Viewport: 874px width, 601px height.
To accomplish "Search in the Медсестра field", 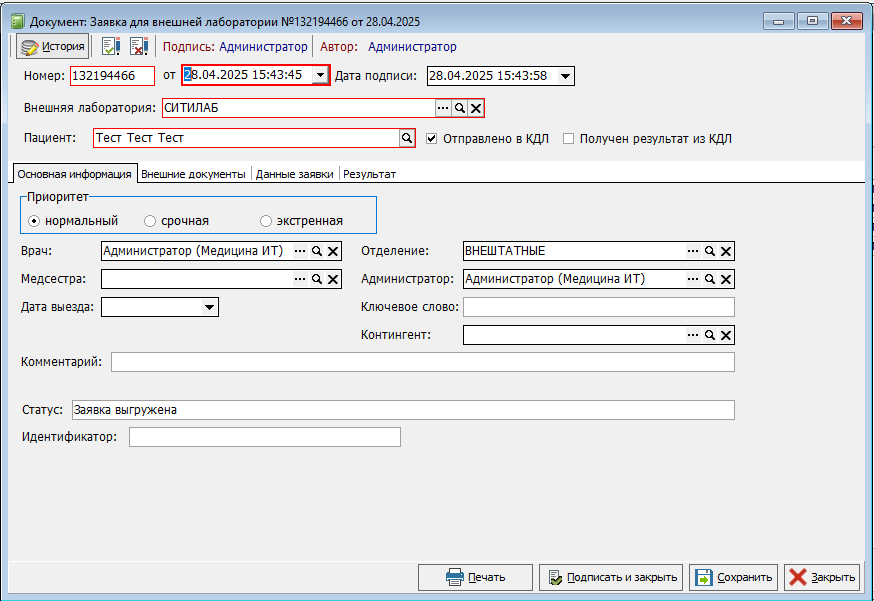I will click(x=316, y=279).
